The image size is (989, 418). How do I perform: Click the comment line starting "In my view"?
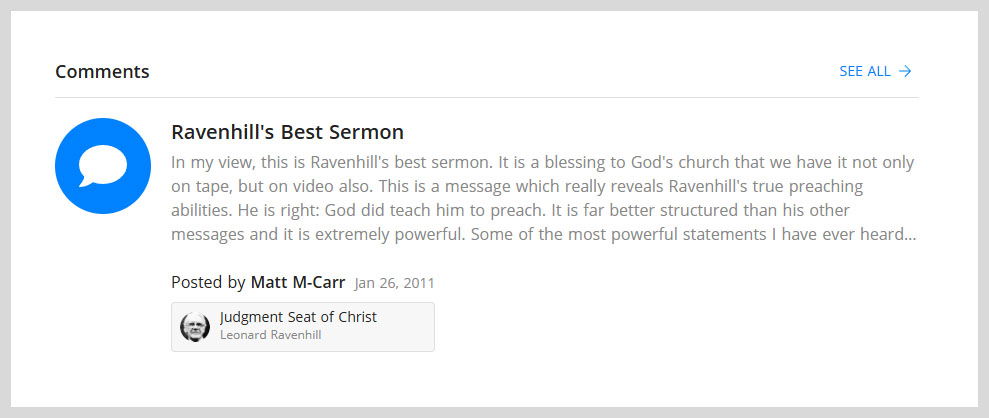tap(542, 162)
